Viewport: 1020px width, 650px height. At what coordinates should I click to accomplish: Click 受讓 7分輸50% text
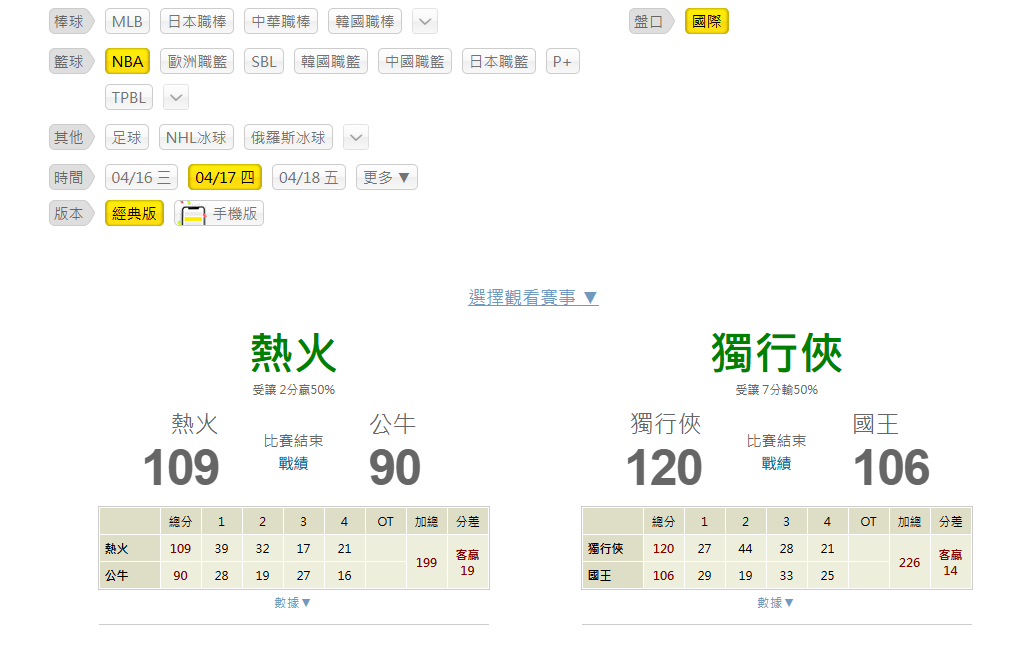pyautogui.click(x=777, y=390)
